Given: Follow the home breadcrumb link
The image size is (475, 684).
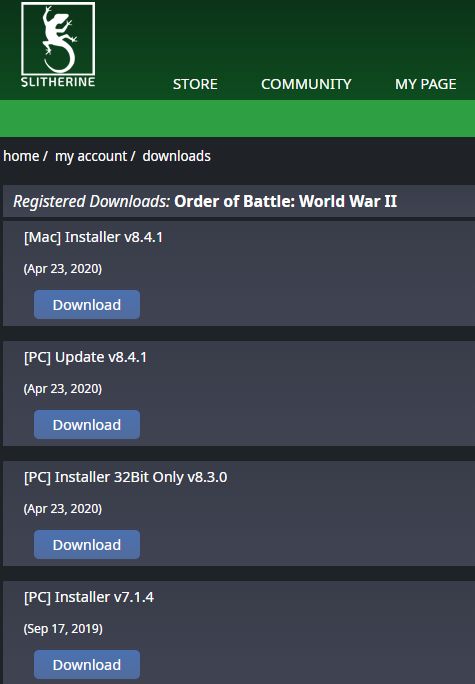Looking at the screenshot, I should click(x=21, y=156).
